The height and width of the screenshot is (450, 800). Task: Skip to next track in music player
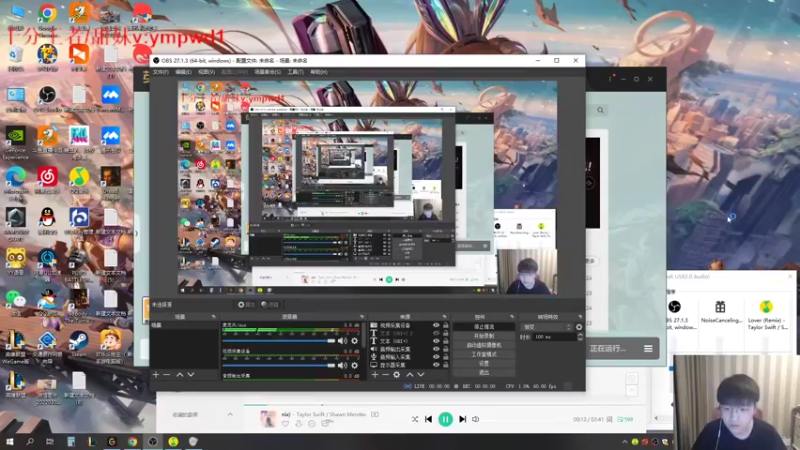click(462, 419)
